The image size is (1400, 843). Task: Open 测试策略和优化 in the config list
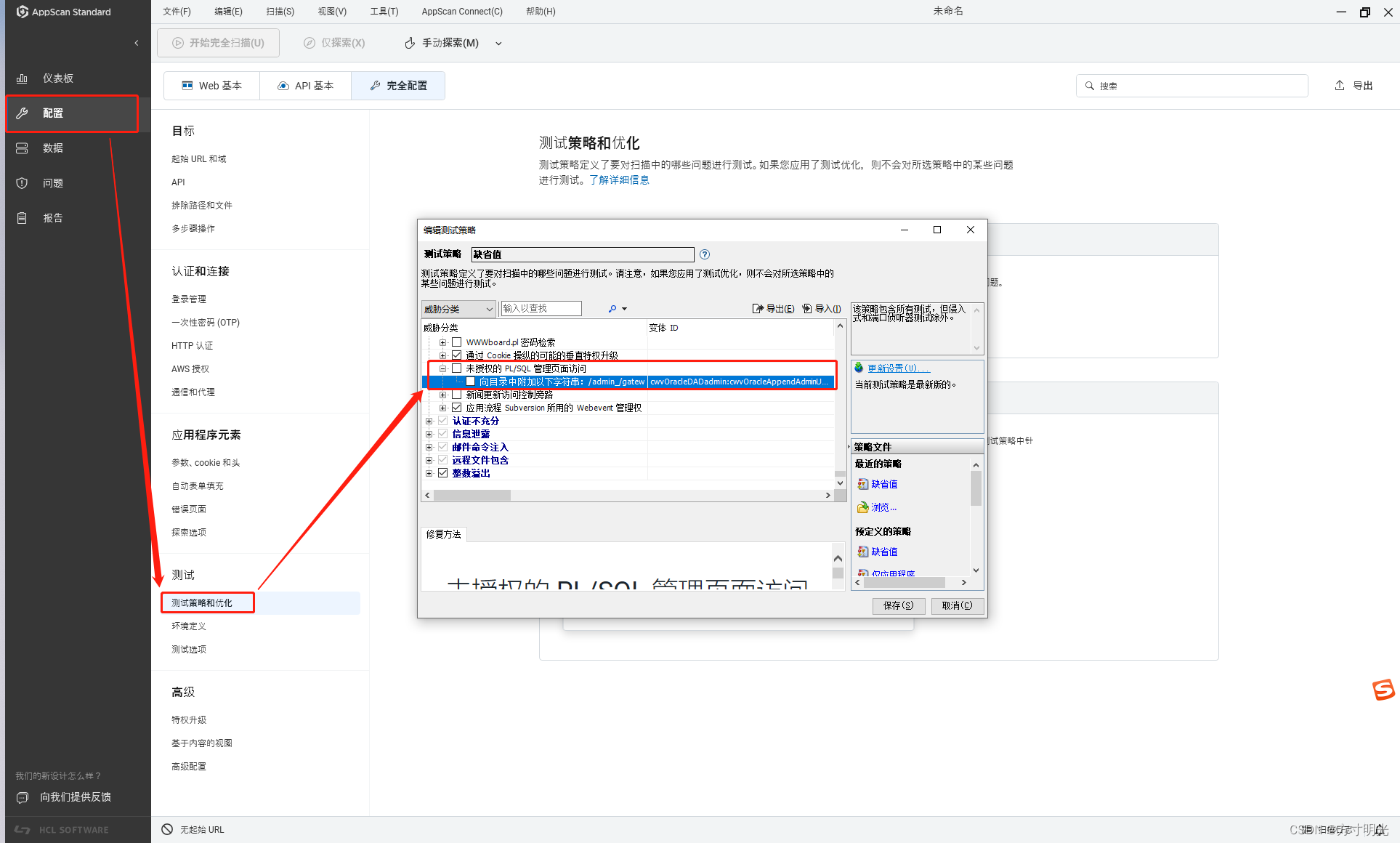point(261,603)
